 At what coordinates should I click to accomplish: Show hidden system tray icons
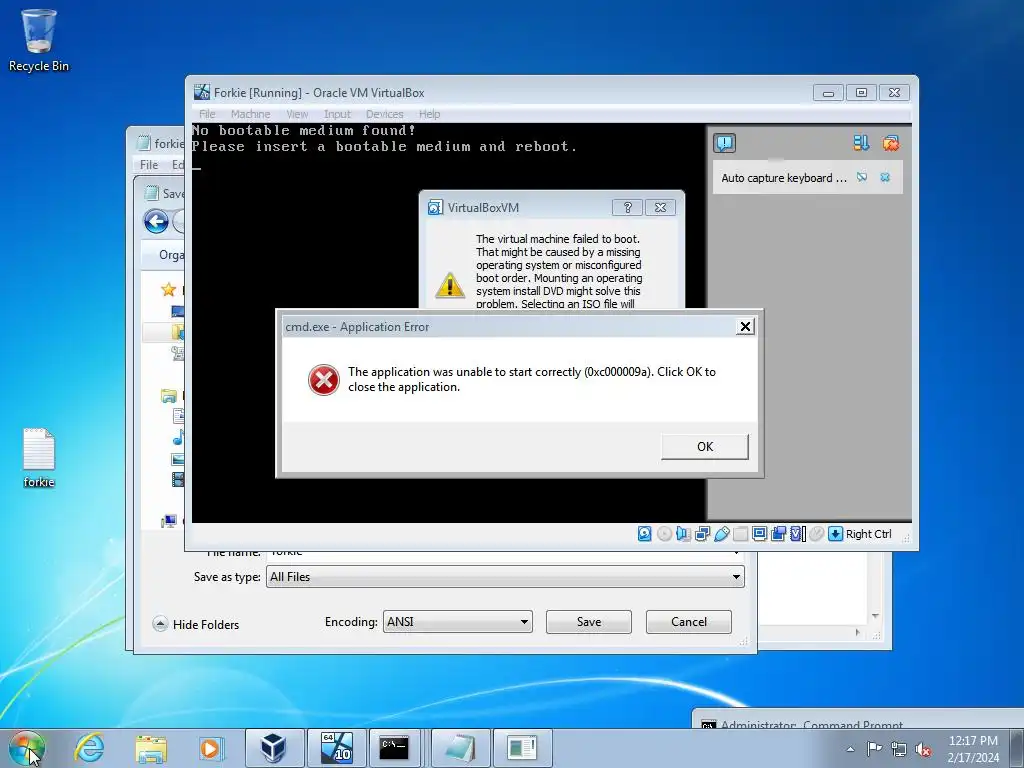point(850,749)
